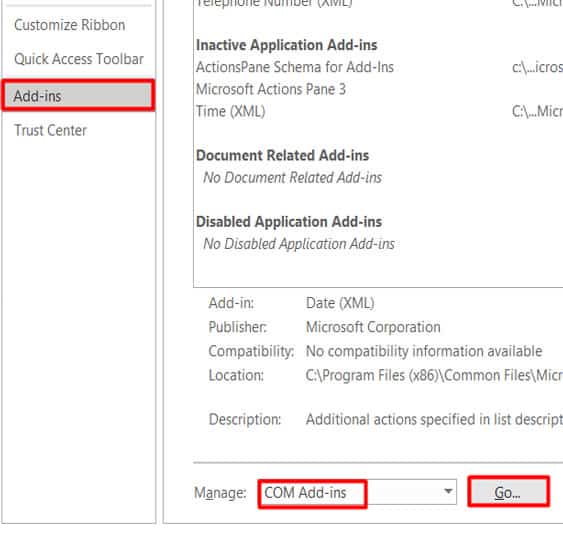563x555 pixels.
Task: Click the Compatibility label
Action: click(251, 351)
